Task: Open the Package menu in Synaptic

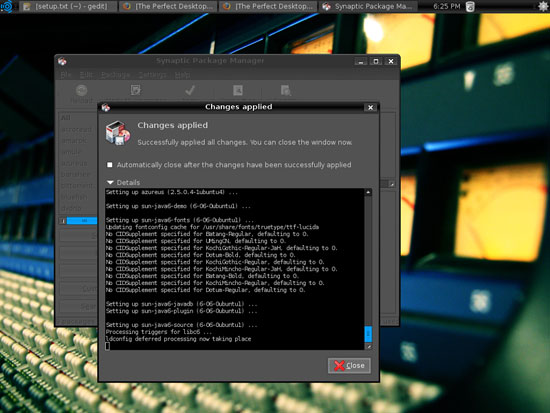Action: 115,75
